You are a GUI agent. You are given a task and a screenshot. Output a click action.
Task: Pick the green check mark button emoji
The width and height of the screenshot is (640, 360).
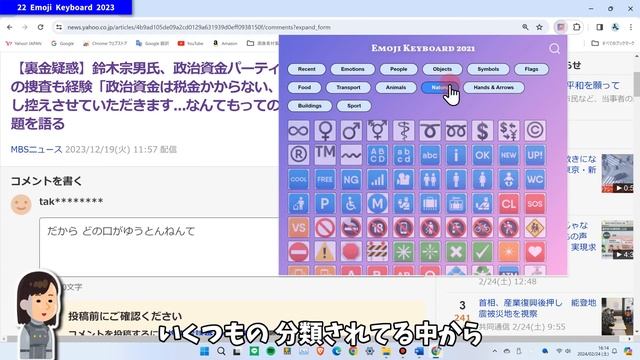[482, 251]
